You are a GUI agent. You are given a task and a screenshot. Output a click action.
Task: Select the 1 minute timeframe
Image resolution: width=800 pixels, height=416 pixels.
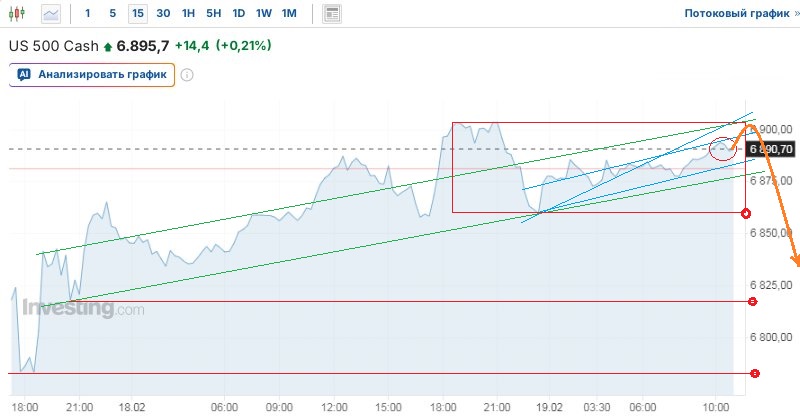pyautogui.click(x=87, y=14)
